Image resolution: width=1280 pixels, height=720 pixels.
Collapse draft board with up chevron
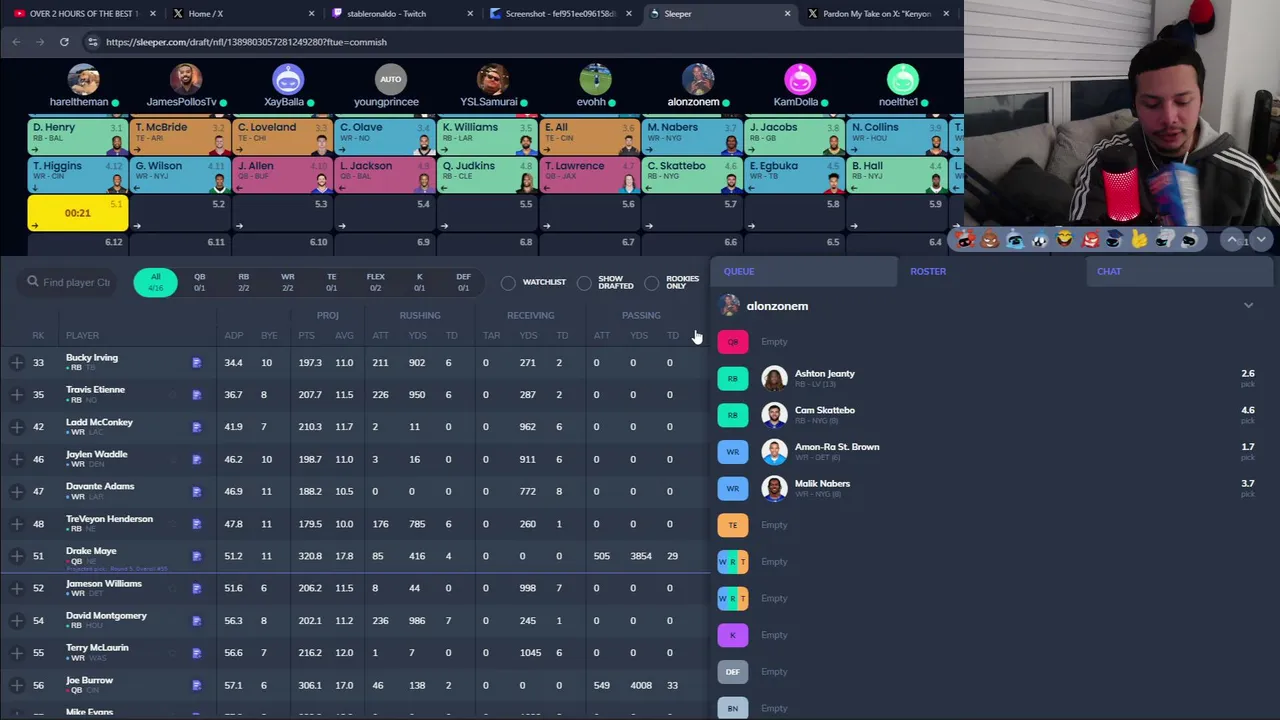[x=1232, y=240]
